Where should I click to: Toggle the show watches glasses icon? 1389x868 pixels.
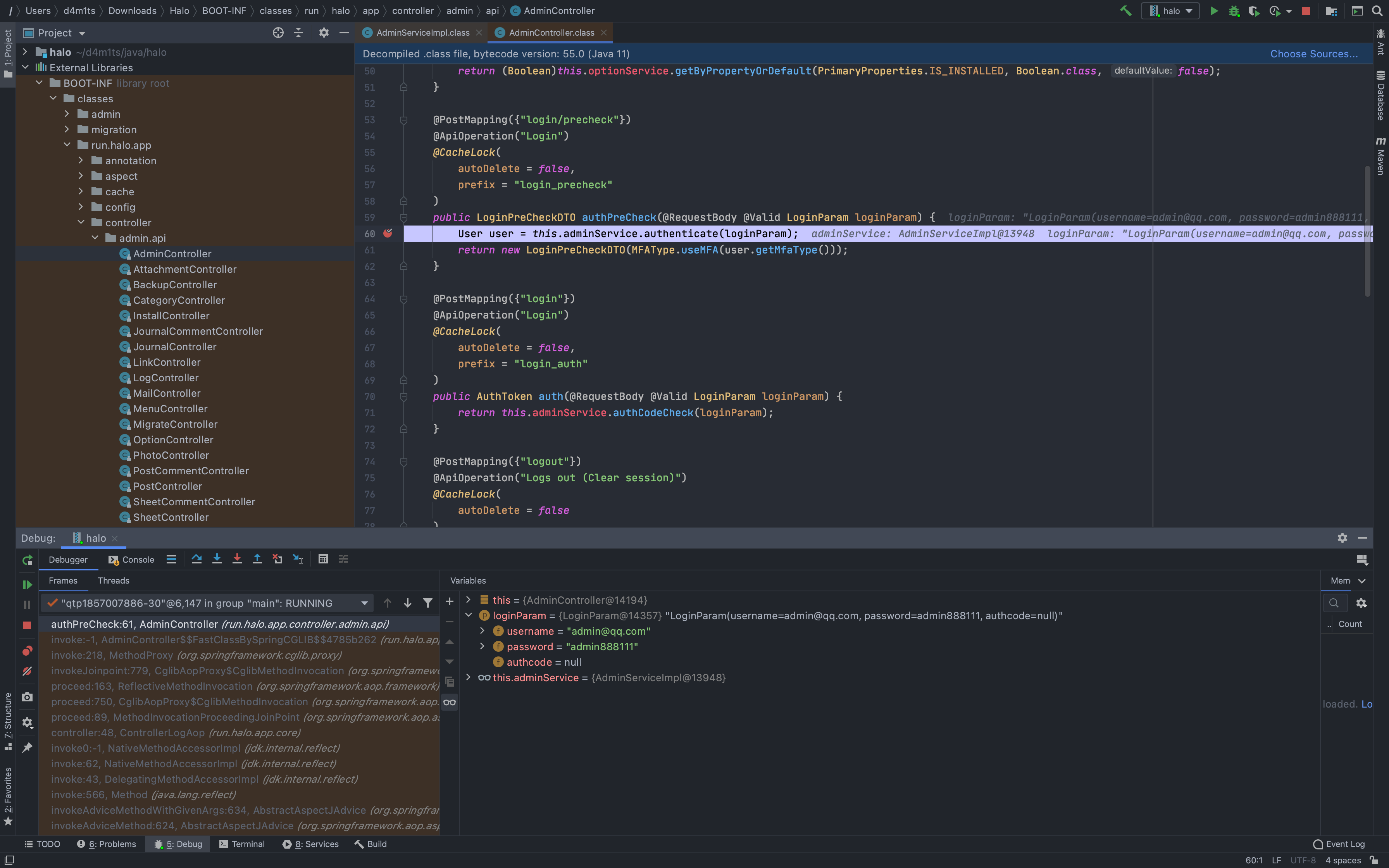tap(450, 702)
